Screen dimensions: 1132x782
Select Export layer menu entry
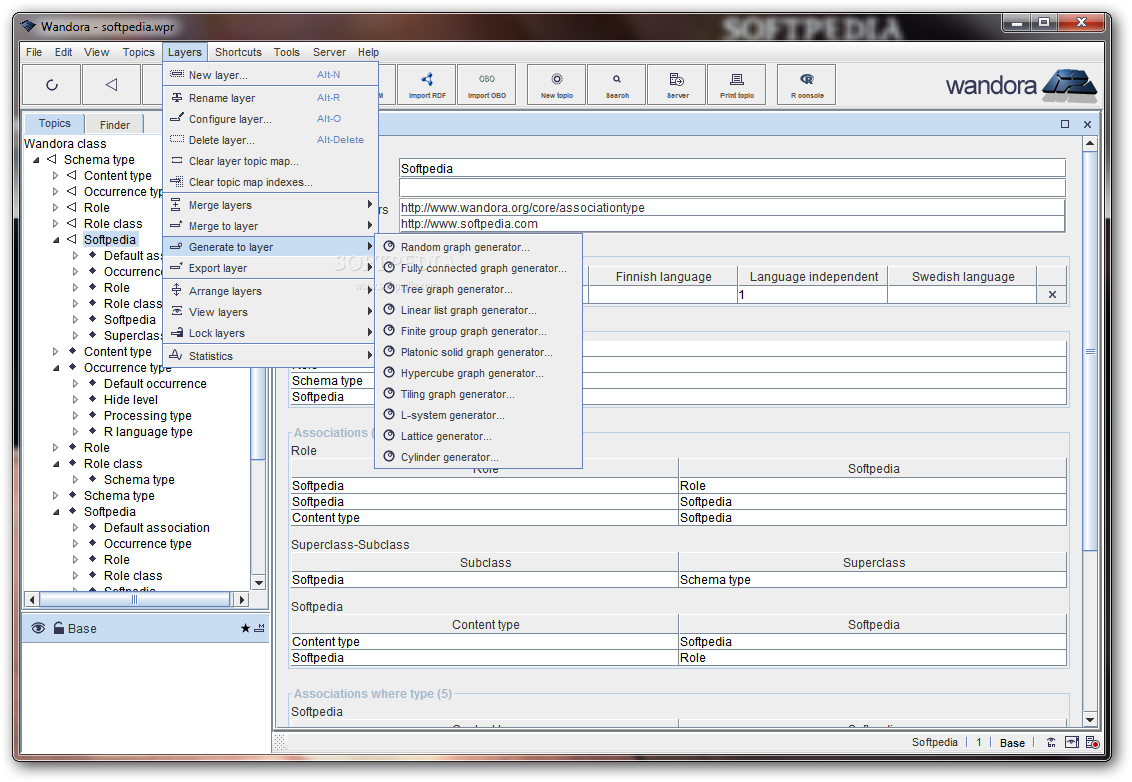[x=271, y=268]
